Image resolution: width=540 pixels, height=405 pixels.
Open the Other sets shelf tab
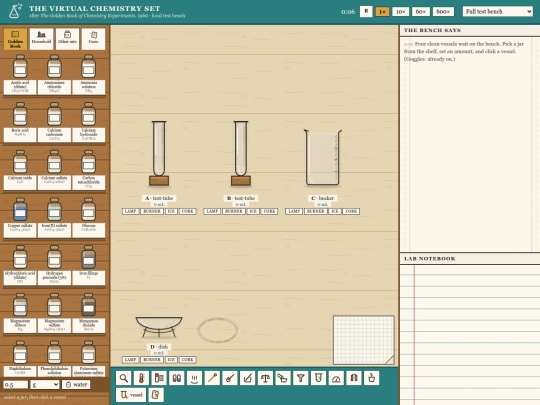pyautogui.click(x=68, y=39)
